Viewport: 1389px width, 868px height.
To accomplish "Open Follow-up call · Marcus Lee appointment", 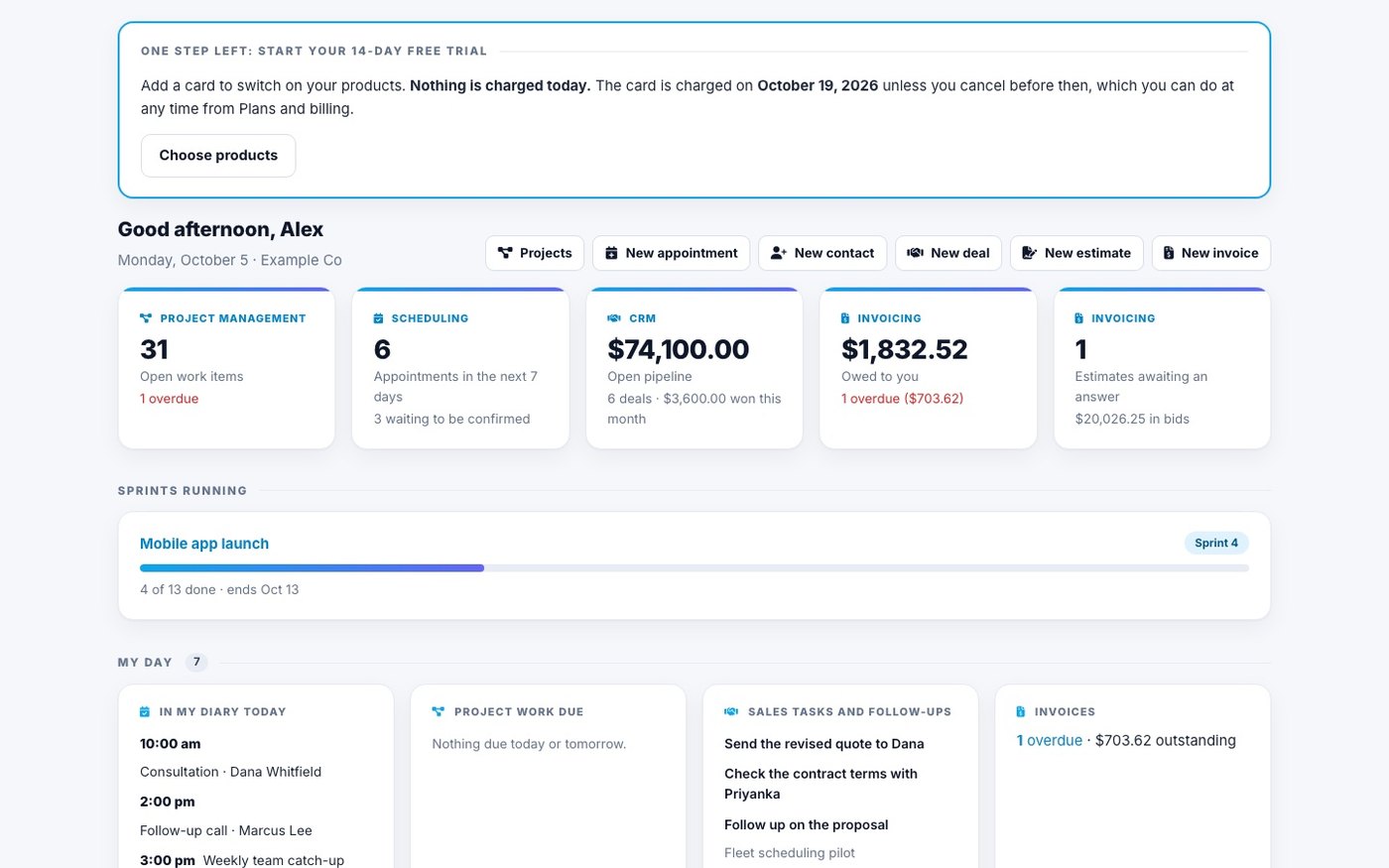I will [x=226, y=830].
